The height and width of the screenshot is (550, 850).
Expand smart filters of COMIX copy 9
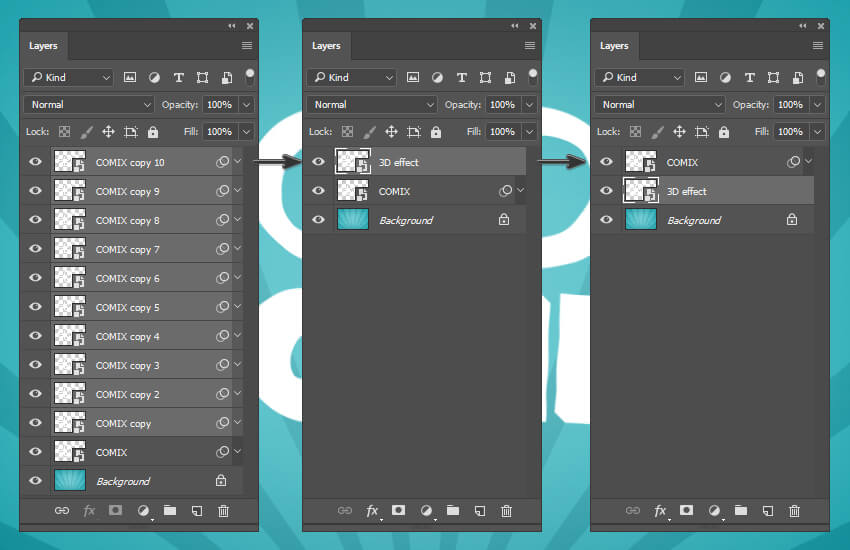(237, 190)
